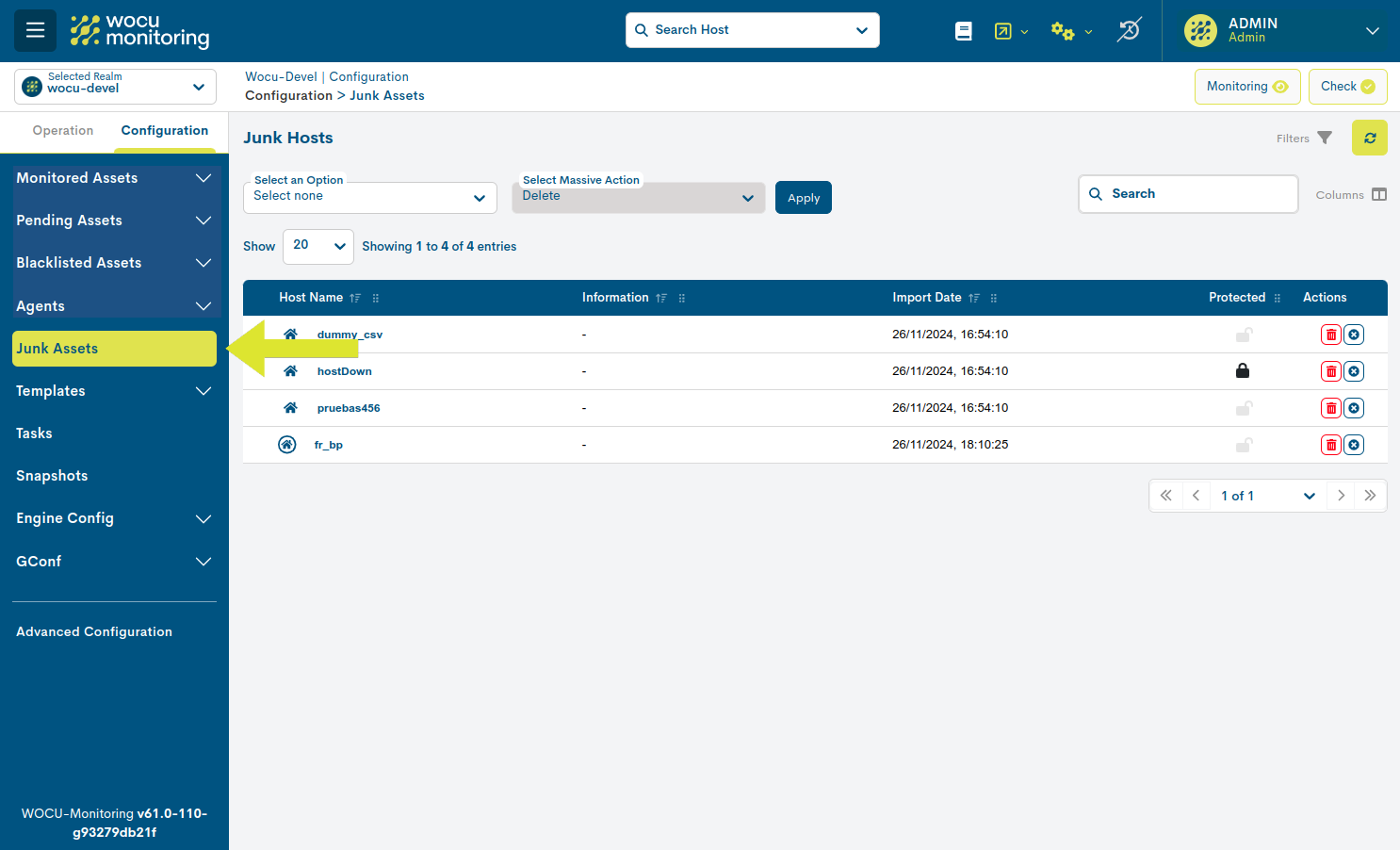
Task: Open Advanced Configuration
Action: [94, 632]
